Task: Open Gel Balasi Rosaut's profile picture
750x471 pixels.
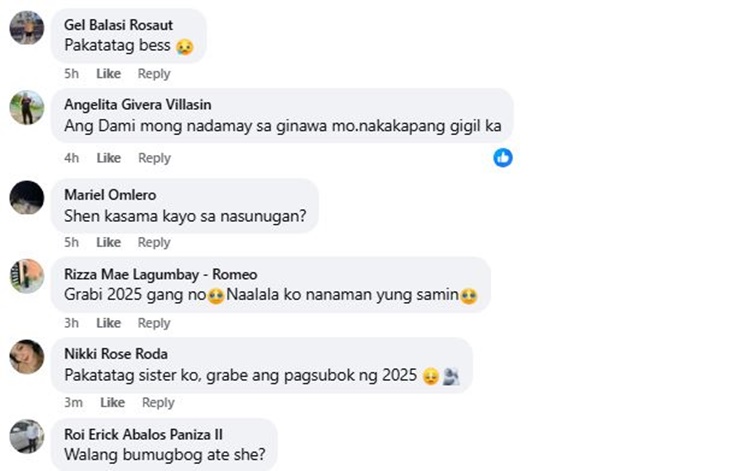Action: (x=27, y=28)
